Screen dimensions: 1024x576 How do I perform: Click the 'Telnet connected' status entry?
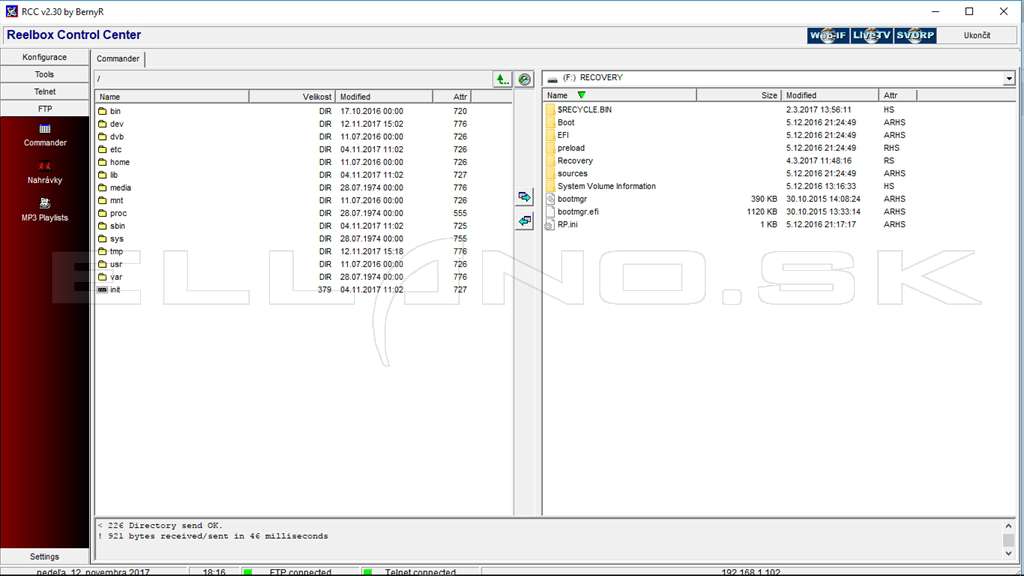pyautogui.click(x=420, y=571)
